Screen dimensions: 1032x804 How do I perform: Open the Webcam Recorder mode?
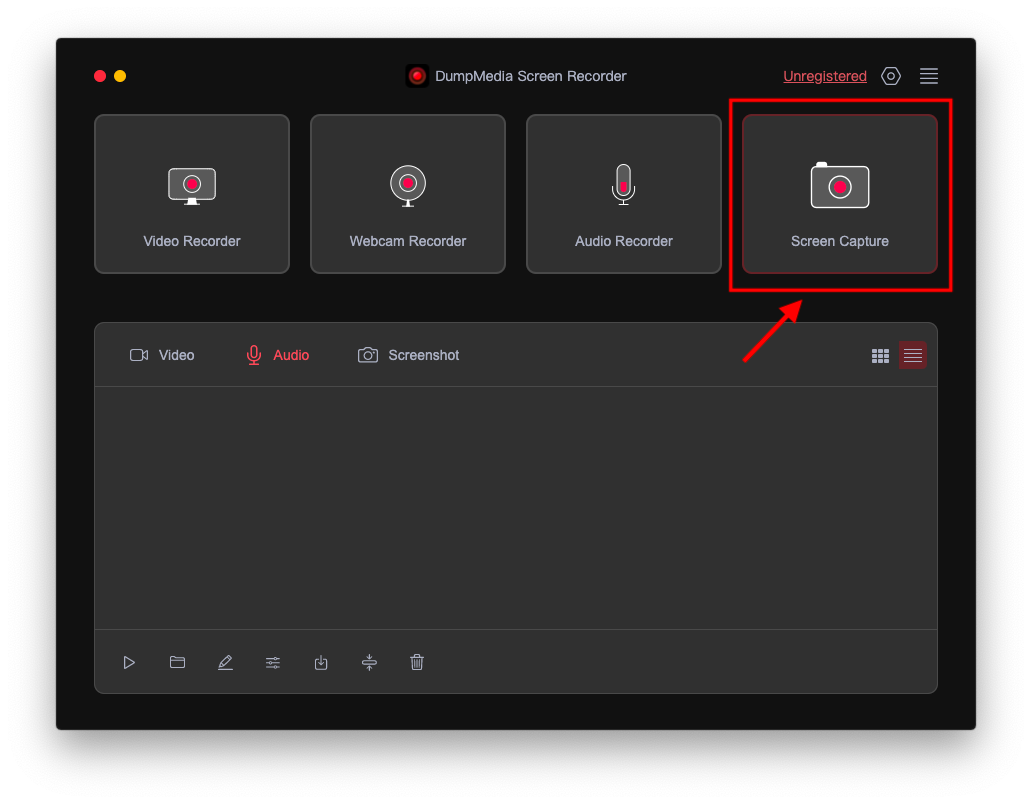point(407,193)
